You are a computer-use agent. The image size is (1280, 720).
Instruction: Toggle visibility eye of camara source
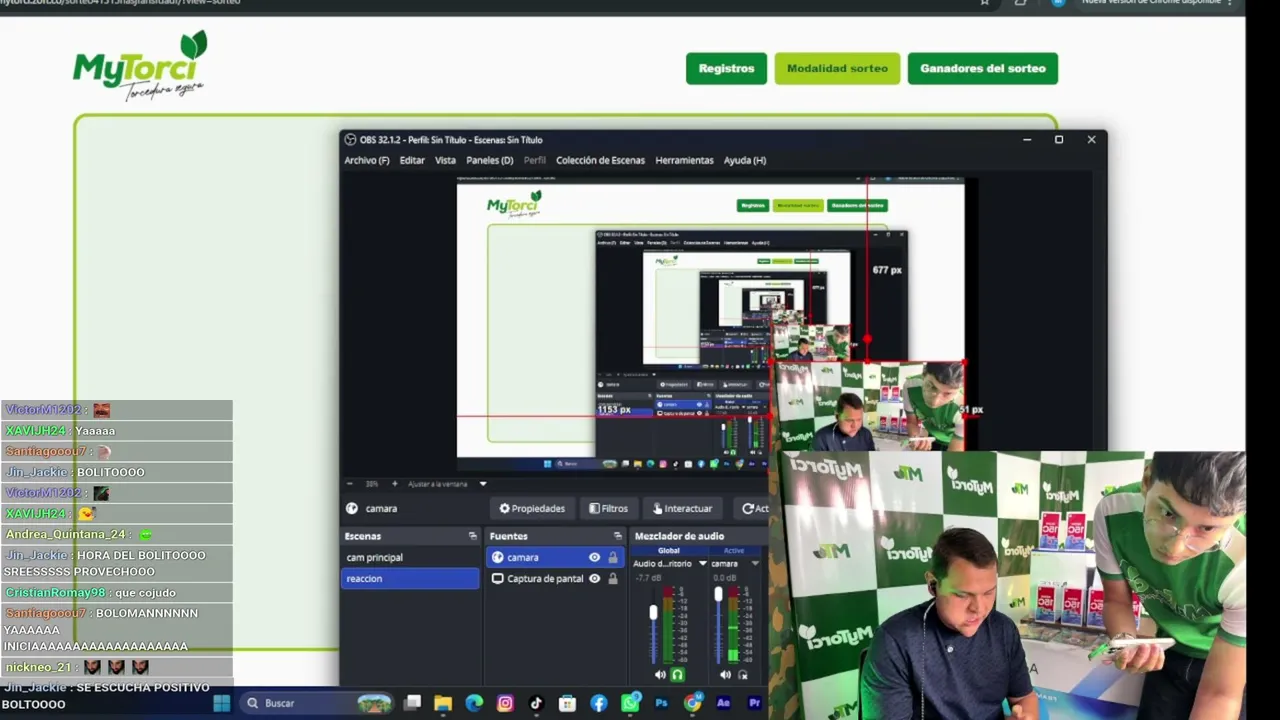click(594, 557)
